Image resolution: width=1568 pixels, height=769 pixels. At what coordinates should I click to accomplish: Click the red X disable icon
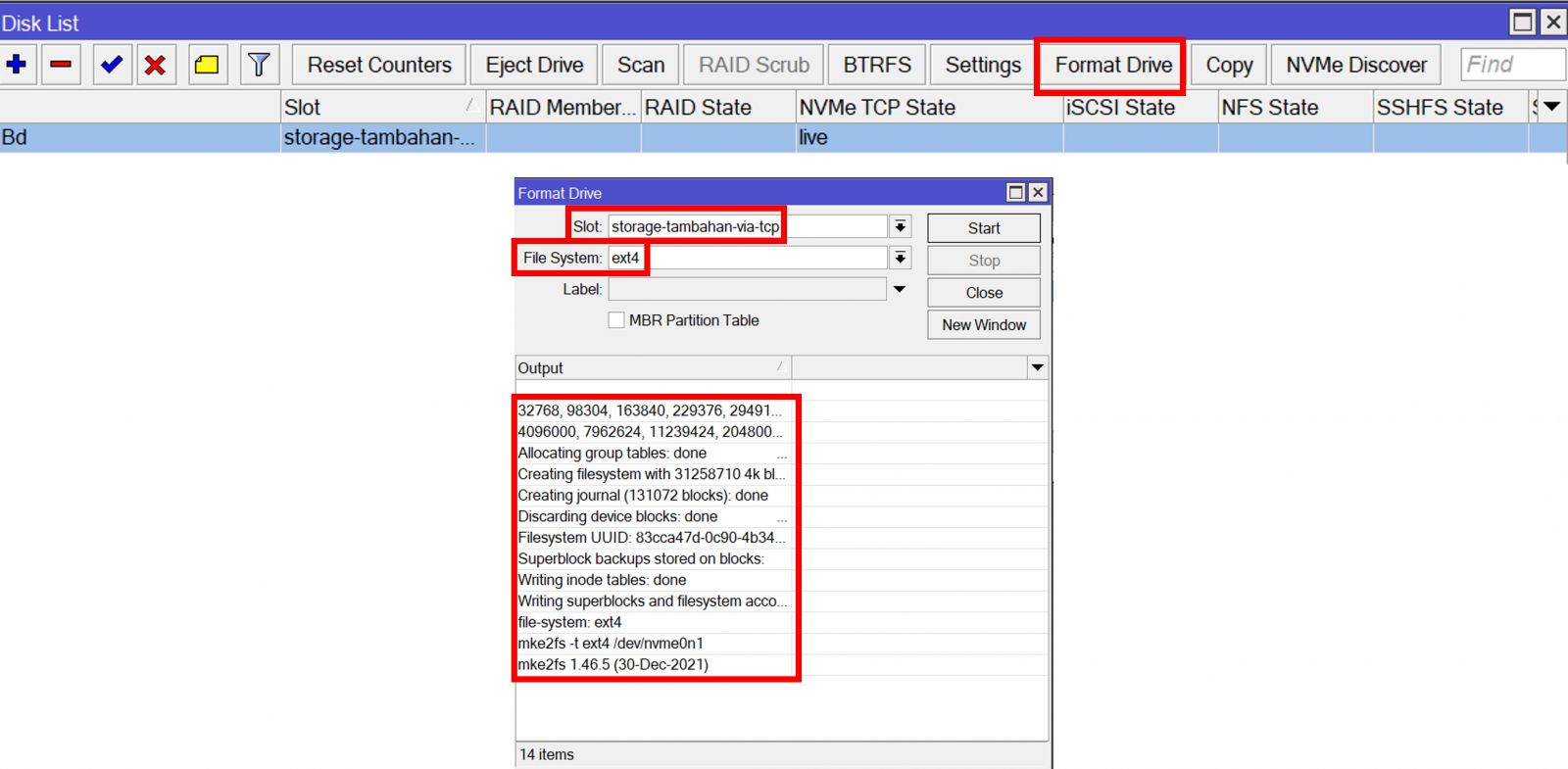tap(155, 65)
